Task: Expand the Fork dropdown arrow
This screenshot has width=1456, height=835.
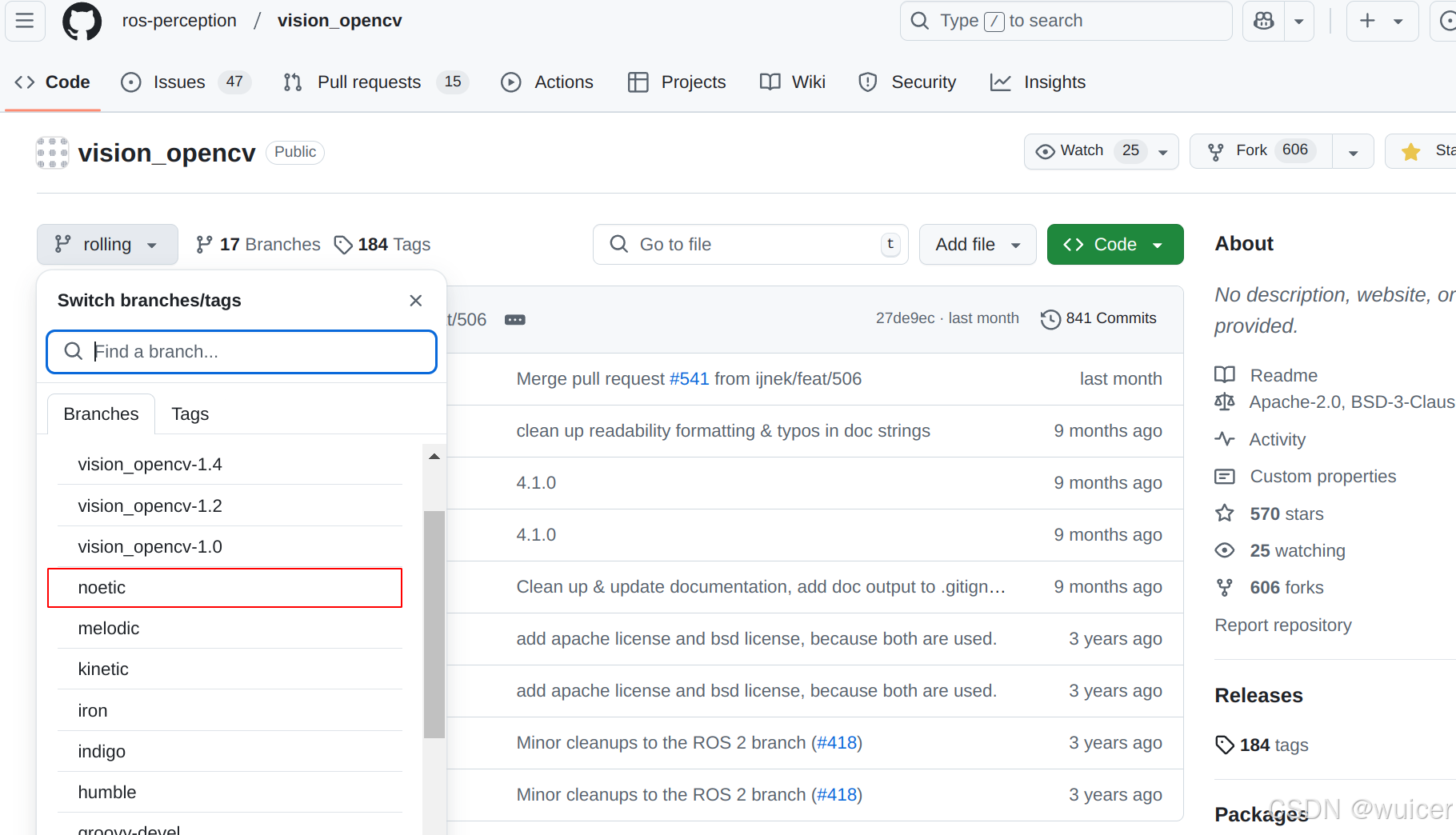Action: pyautogui.click(x=1354, y=152)
